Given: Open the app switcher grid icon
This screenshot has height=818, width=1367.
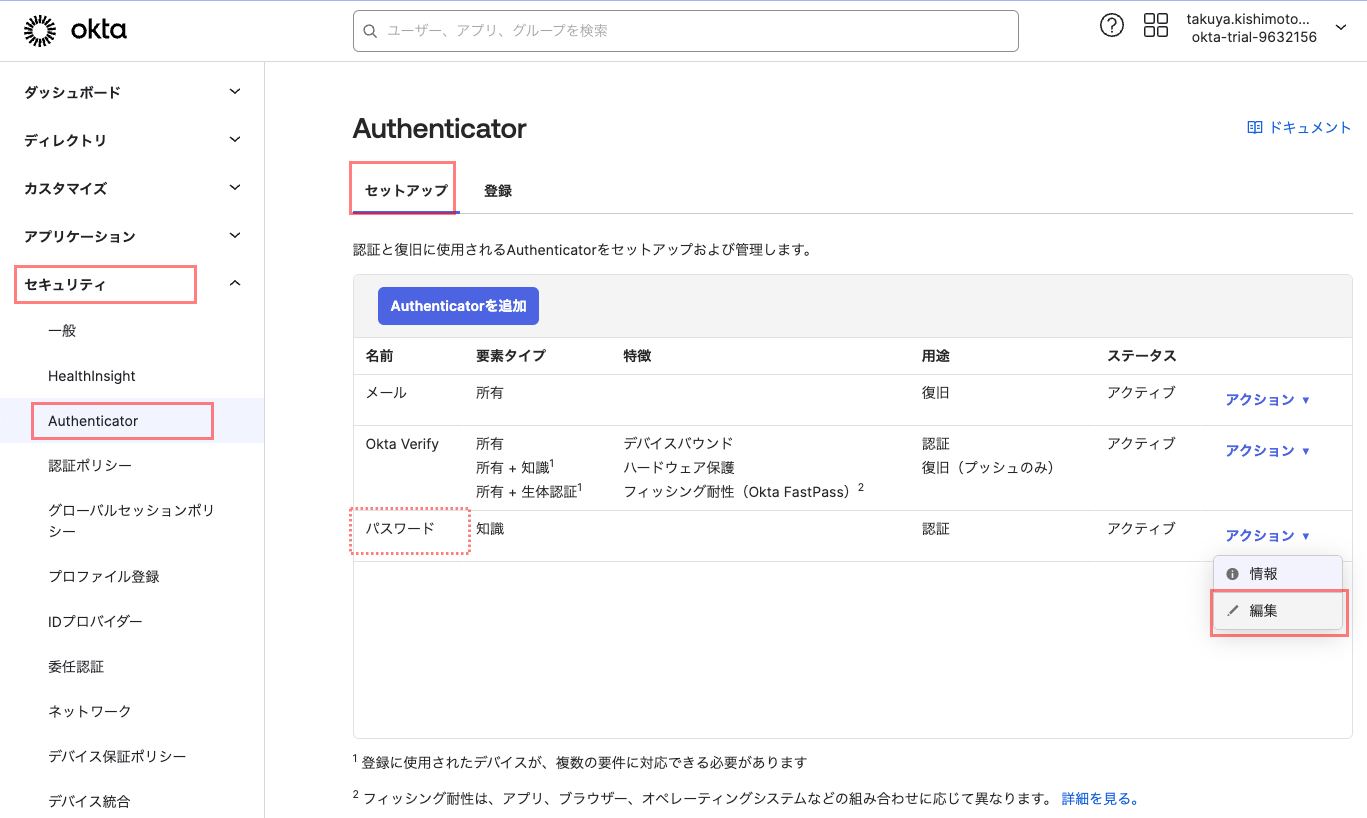Looking at the screenshot, I should [1155, 25].
